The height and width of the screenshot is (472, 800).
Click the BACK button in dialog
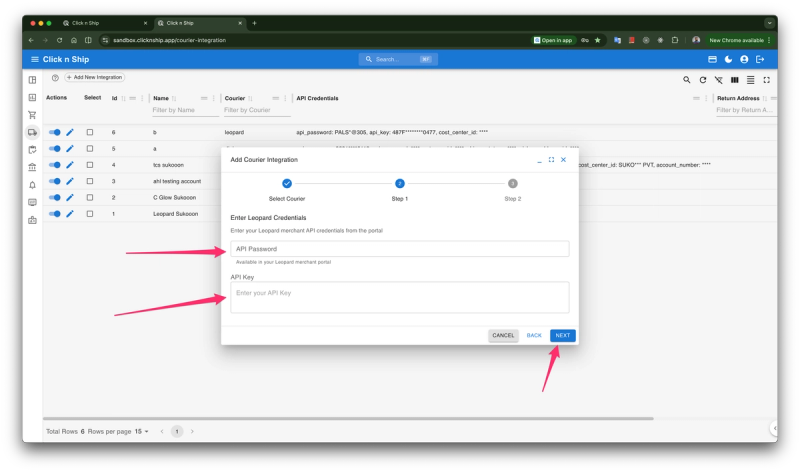click(534, 335)
